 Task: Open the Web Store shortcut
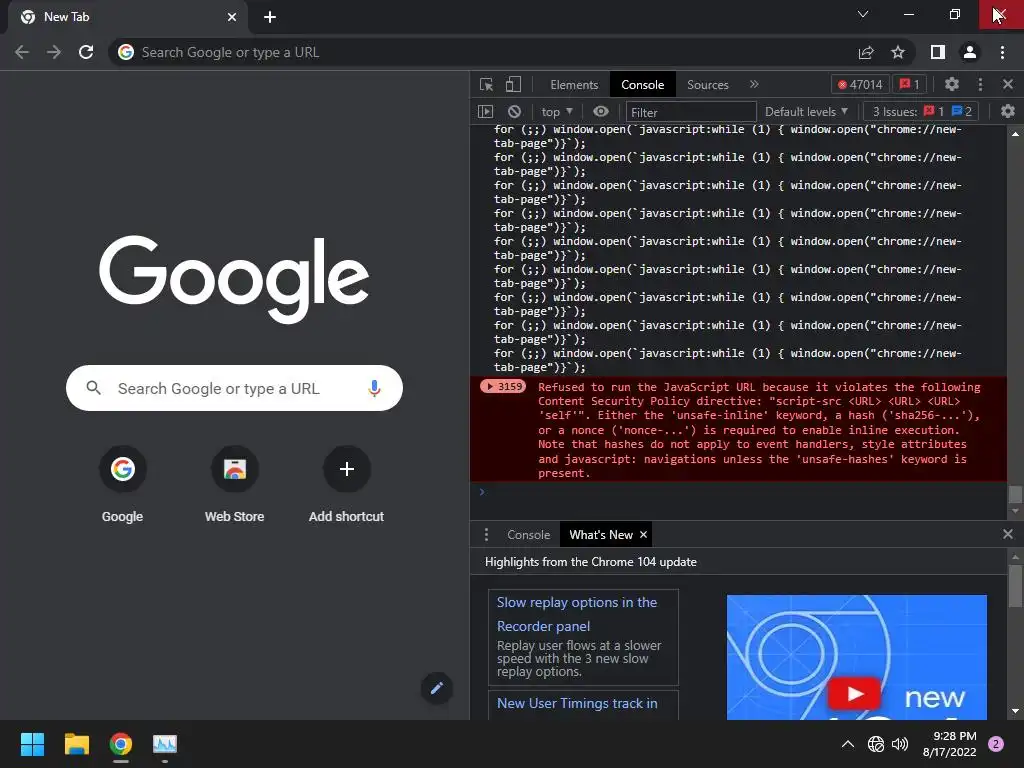tap(234, 485)
